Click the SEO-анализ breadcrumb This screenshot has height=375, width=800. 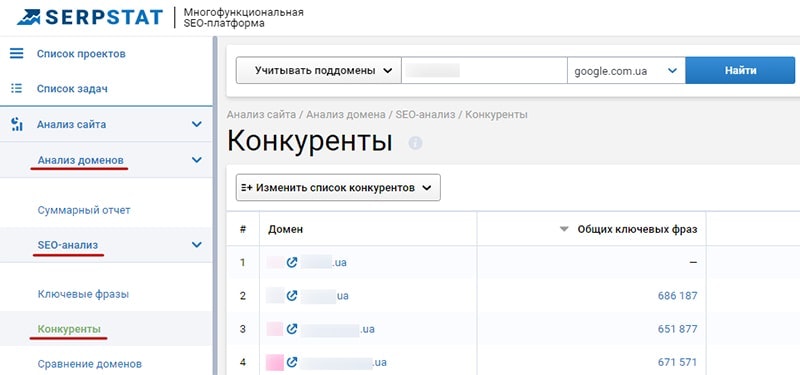point(425,115)
